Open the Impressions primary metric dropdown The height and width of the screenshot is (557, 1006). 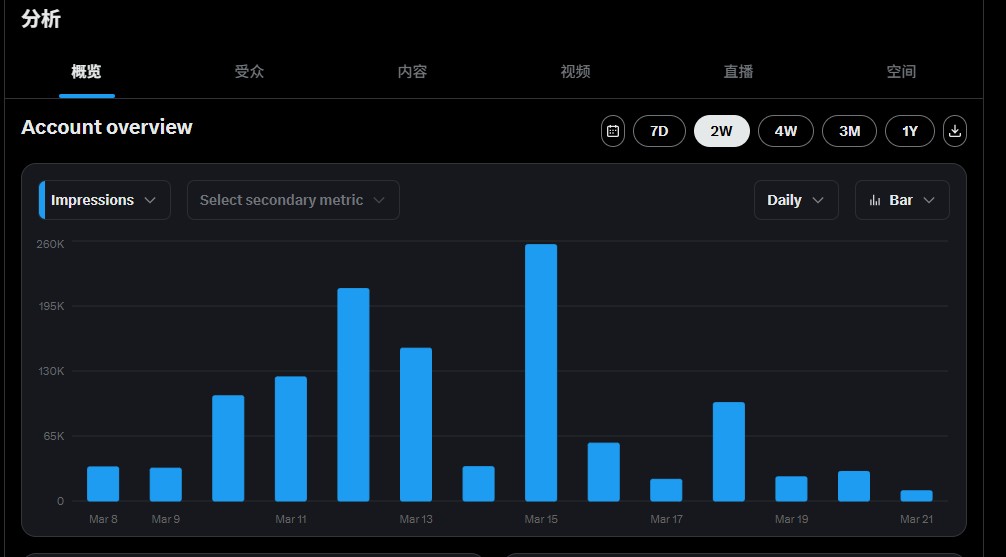[105, 200]
